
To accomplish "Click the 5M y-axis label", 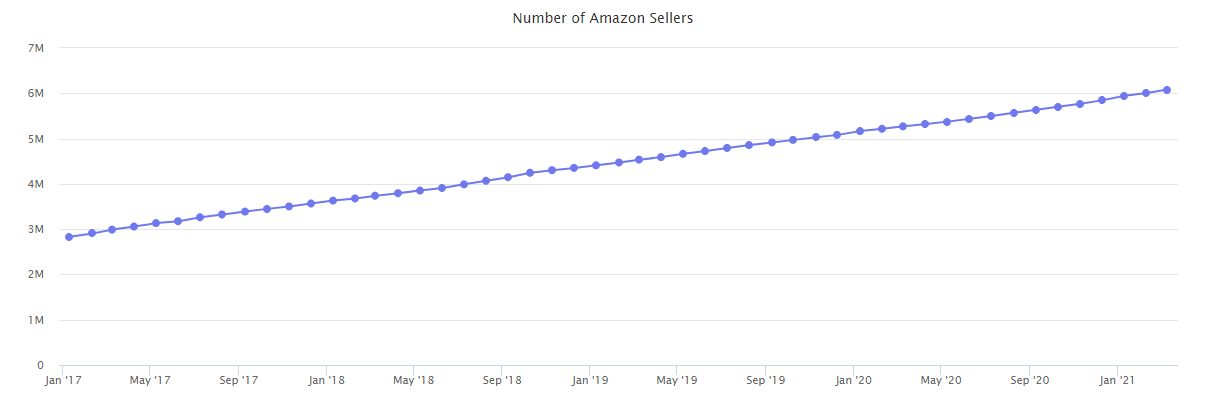I will click(36, 139).
